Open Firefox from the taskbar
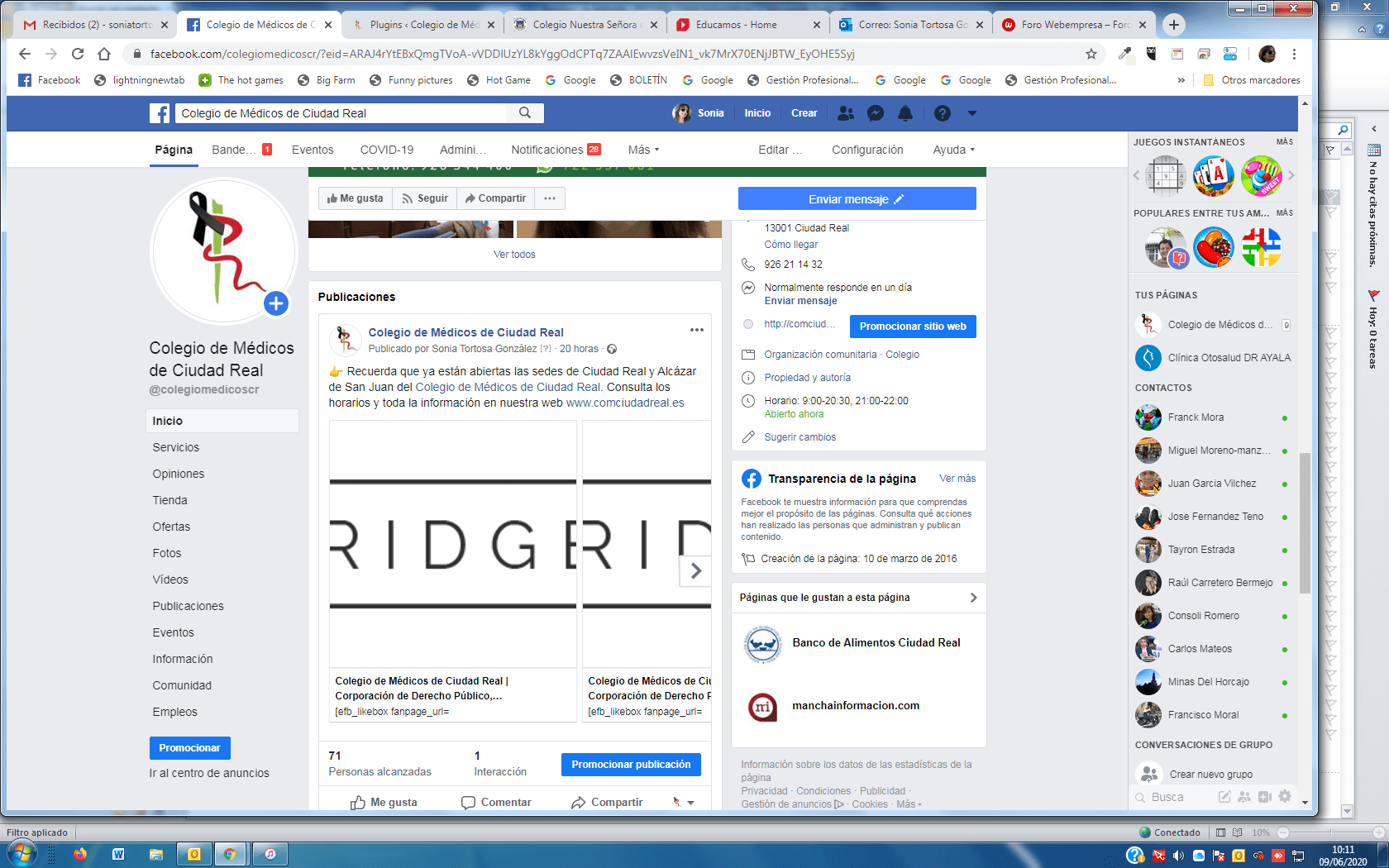The width and height of the screenshot is (1389, 868). (80, 854)
